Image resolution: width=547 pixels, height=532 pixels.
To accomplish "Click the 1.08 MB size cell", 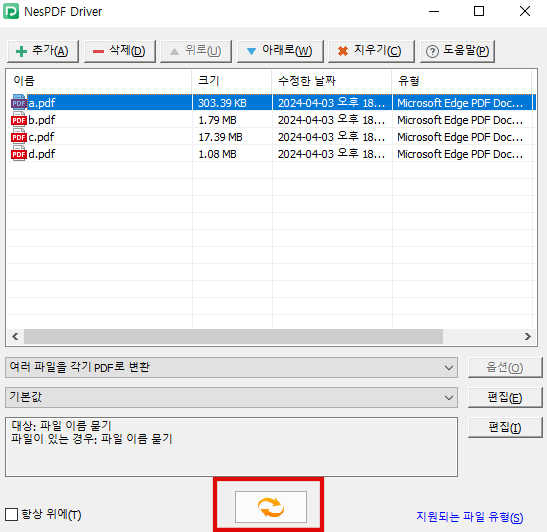I will tap(217, 154).
